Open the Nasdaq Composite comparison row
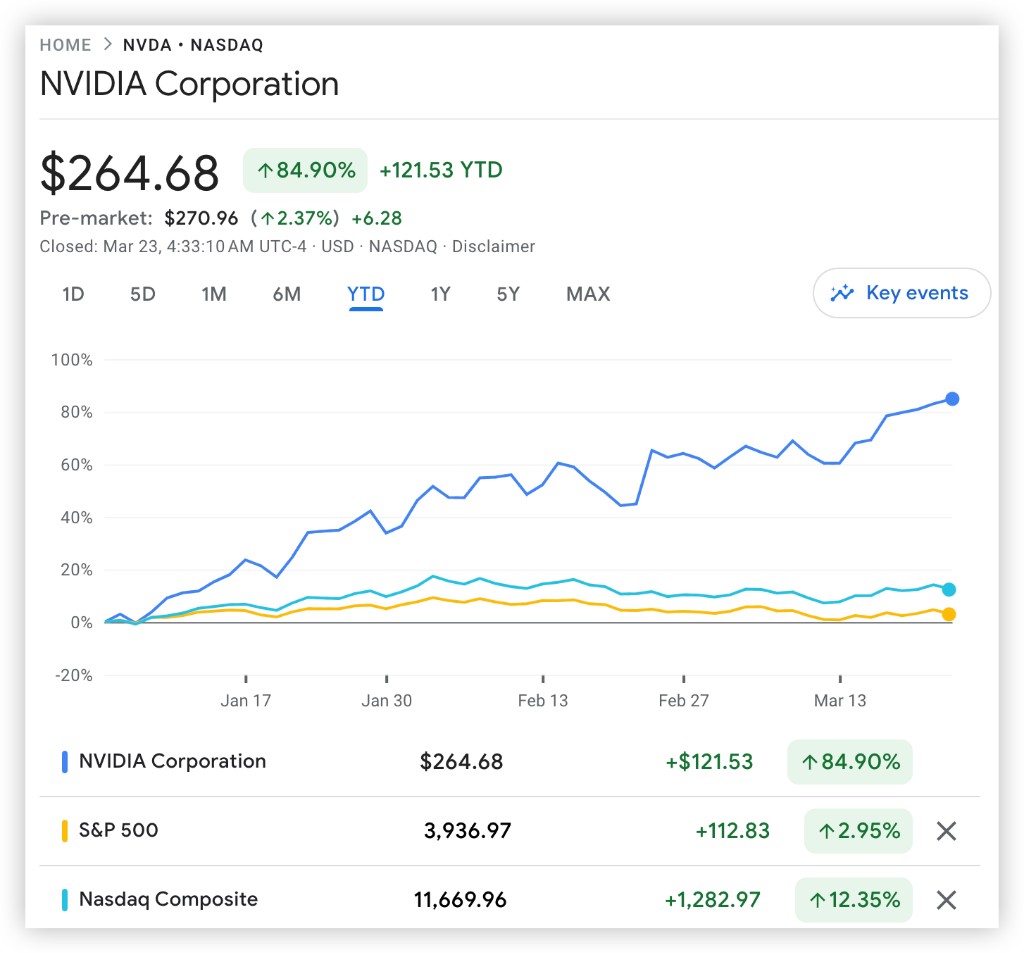This screenshot has height=953, width=1024. tap(168, 899)
